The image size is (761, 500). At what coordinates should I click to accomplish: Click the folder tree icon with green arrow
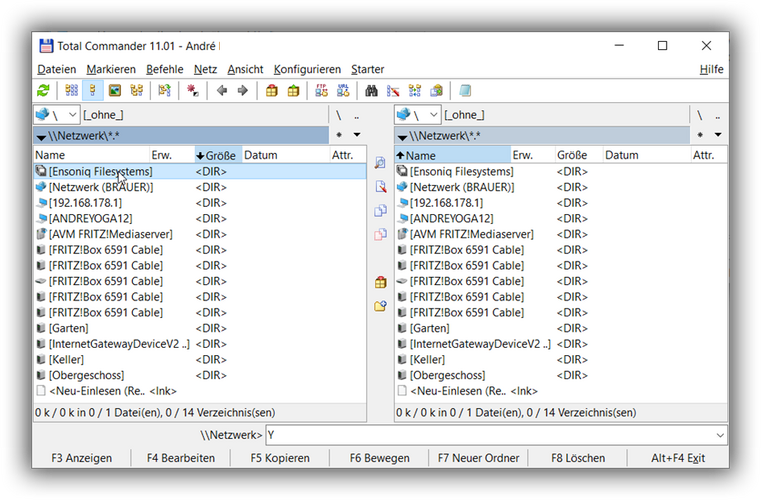(164, 91)
